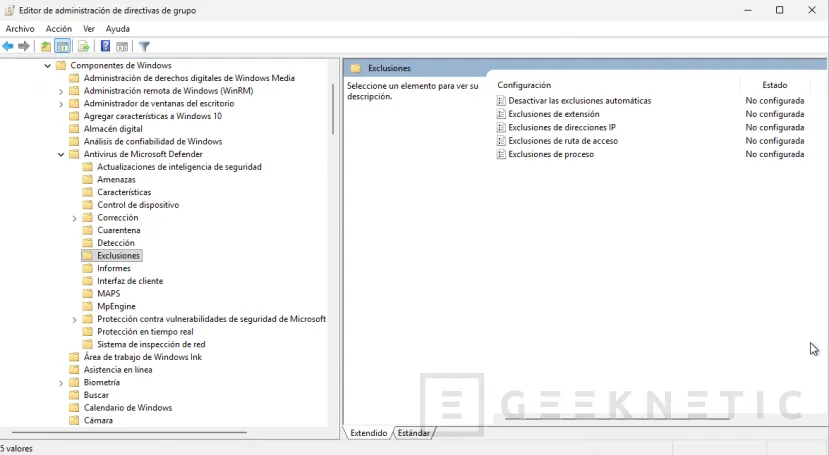Select Protección en tiempo real folder

point(145,332)
